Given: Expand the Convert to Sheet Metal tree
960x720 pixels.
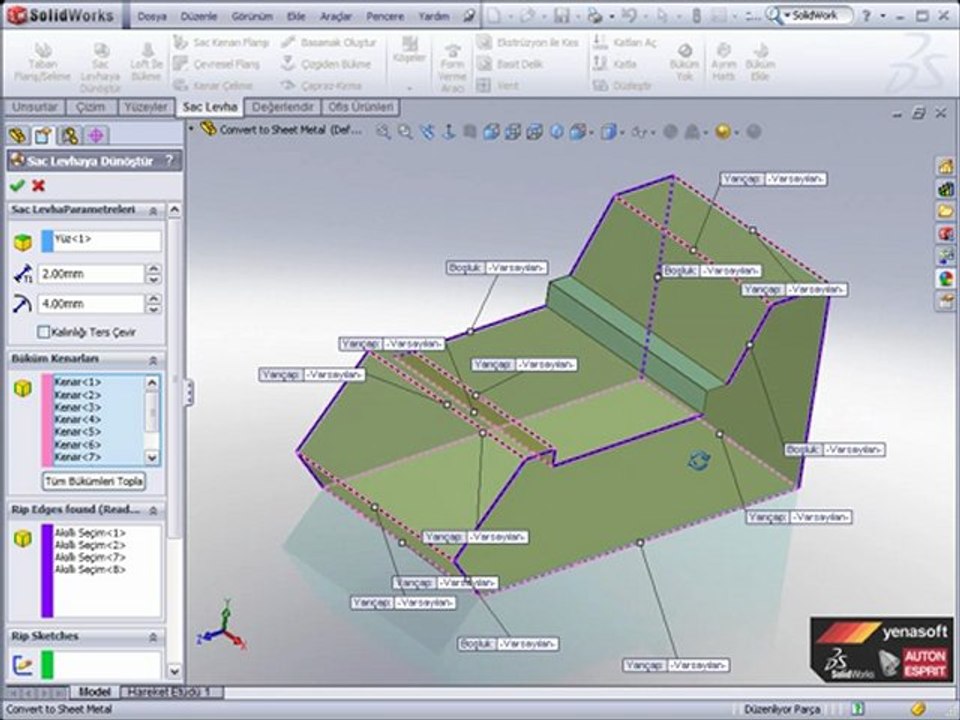Looking at the screenshot, I should 192,129.
